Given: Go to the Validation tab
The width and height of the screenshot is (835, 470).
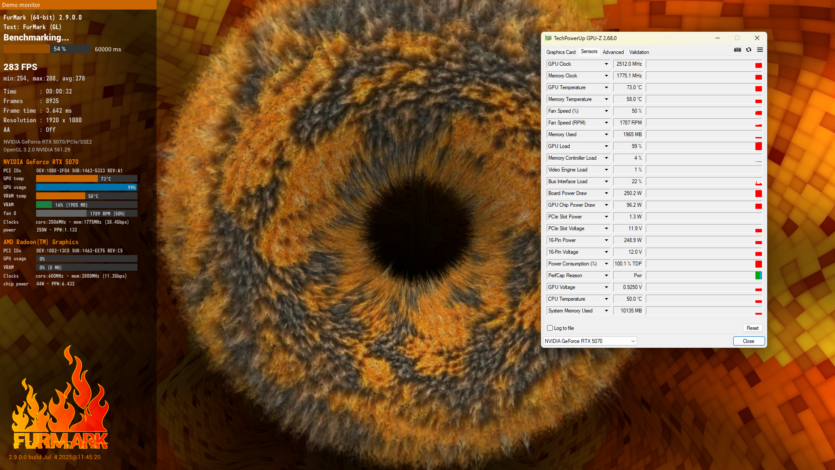Looking at the screenshot, I should [x=639, y=52].
